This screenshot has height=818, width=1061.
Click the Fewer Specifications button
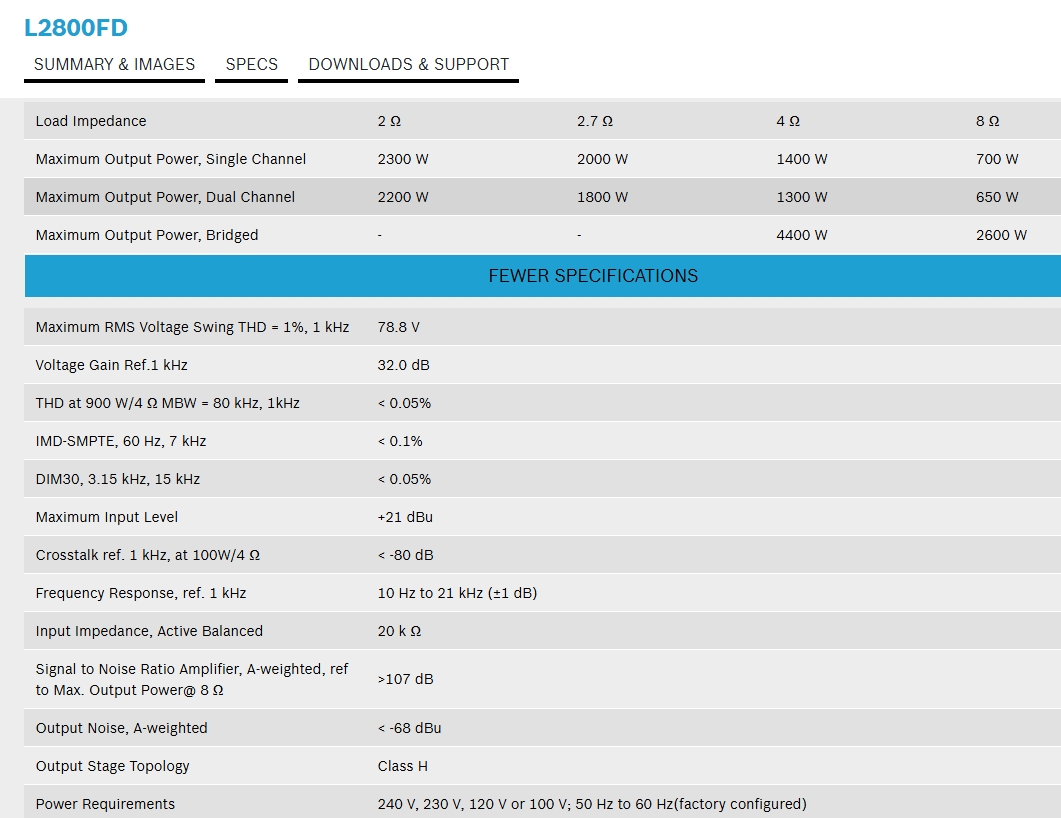(543, 276)
